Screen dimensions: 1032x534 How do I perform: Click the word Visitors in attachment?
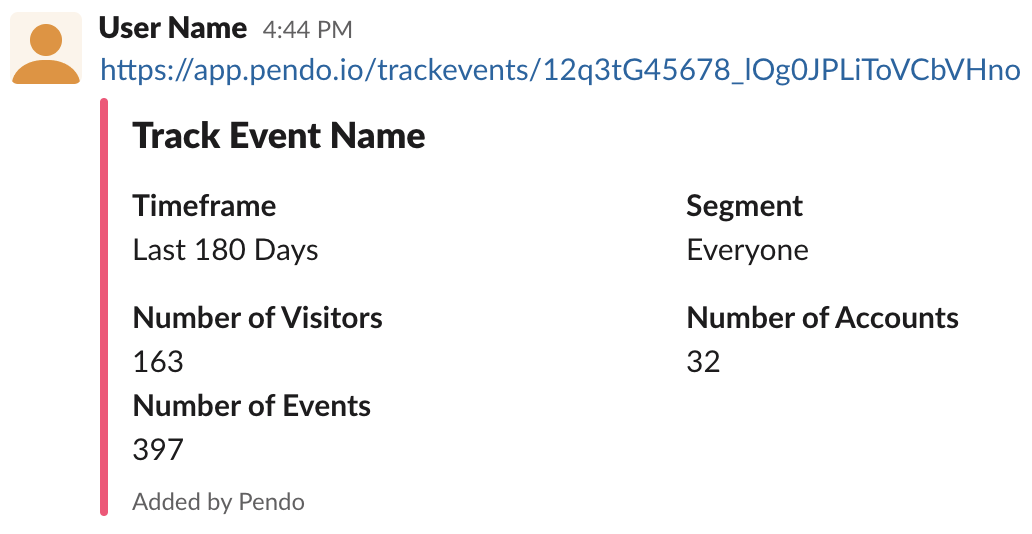click(x=332, y=318)
